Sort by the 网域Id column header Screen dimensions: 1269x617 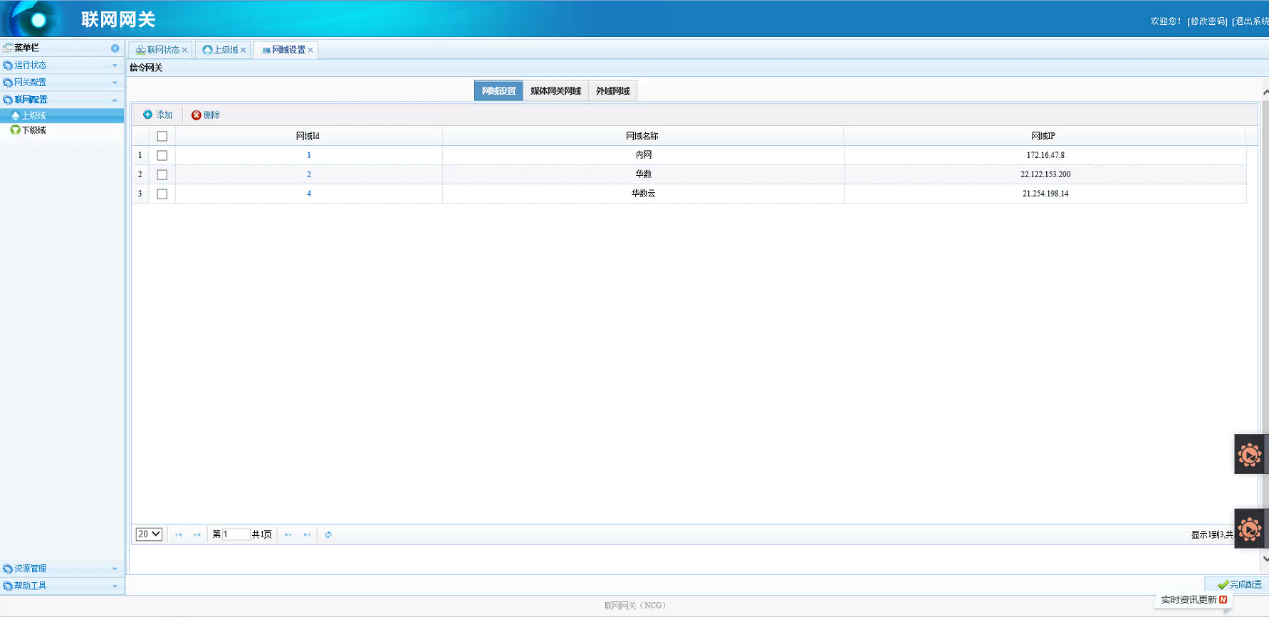pos(309,136)
